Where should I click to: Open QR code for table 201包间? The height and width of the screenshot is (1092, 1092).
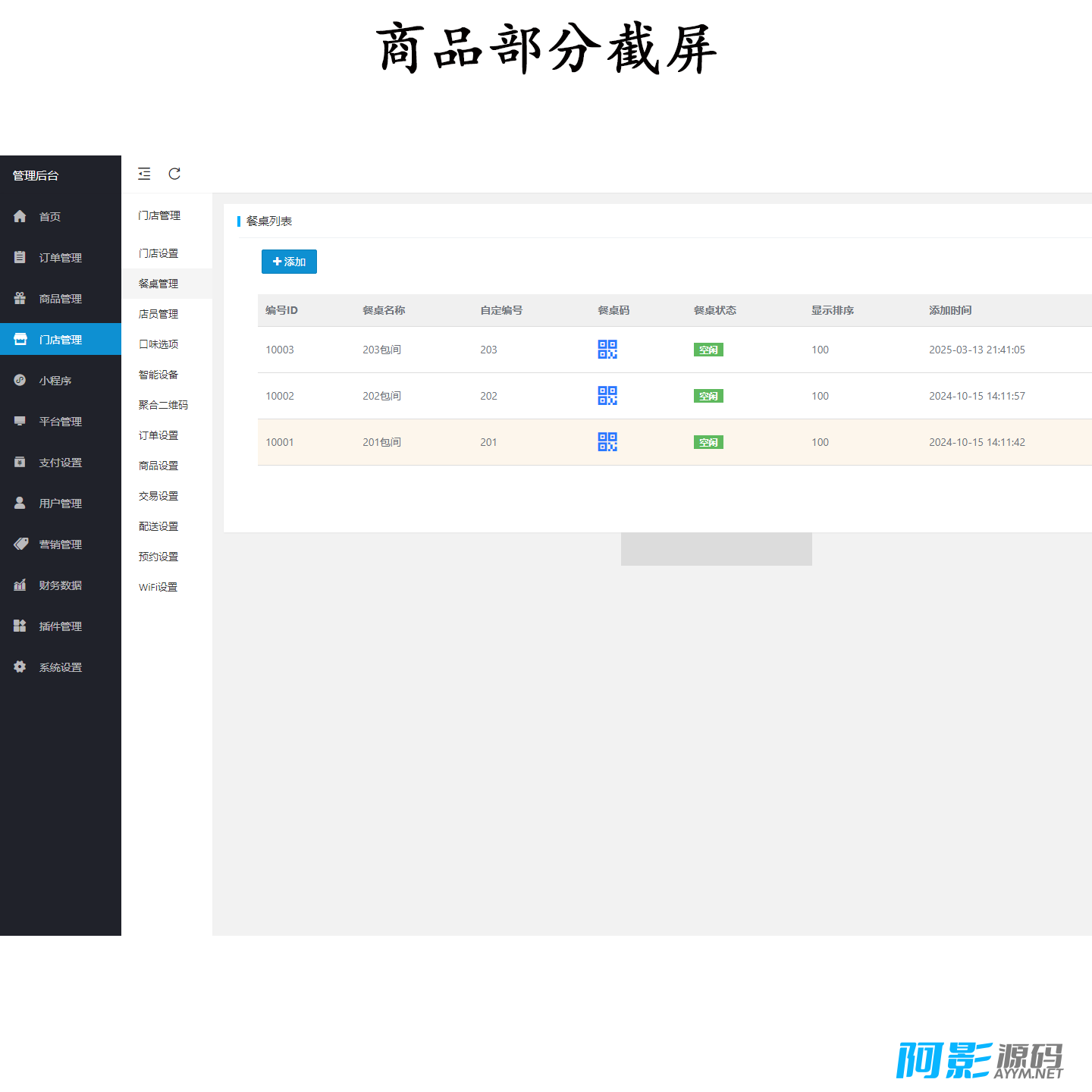pos(607,442)
